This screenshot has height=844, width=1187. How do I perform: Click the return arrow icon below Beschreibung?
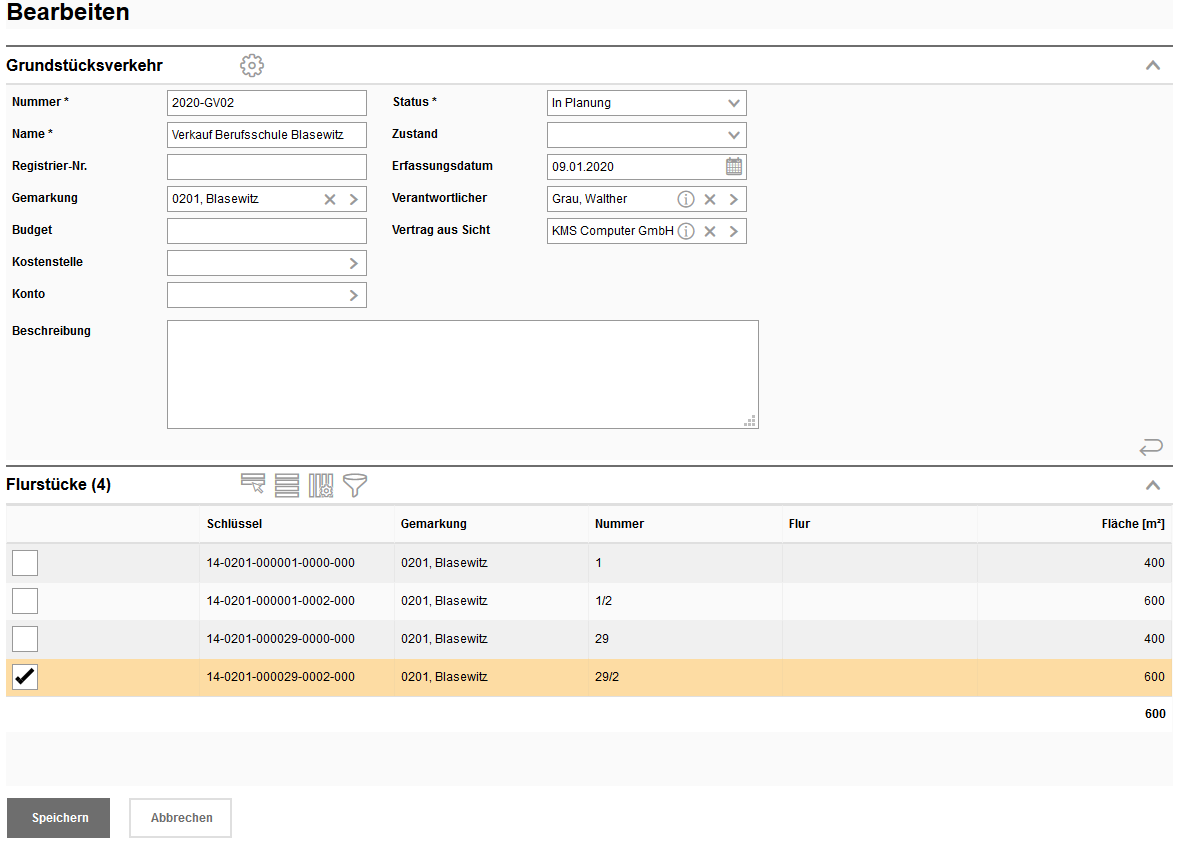point(1151,446)
